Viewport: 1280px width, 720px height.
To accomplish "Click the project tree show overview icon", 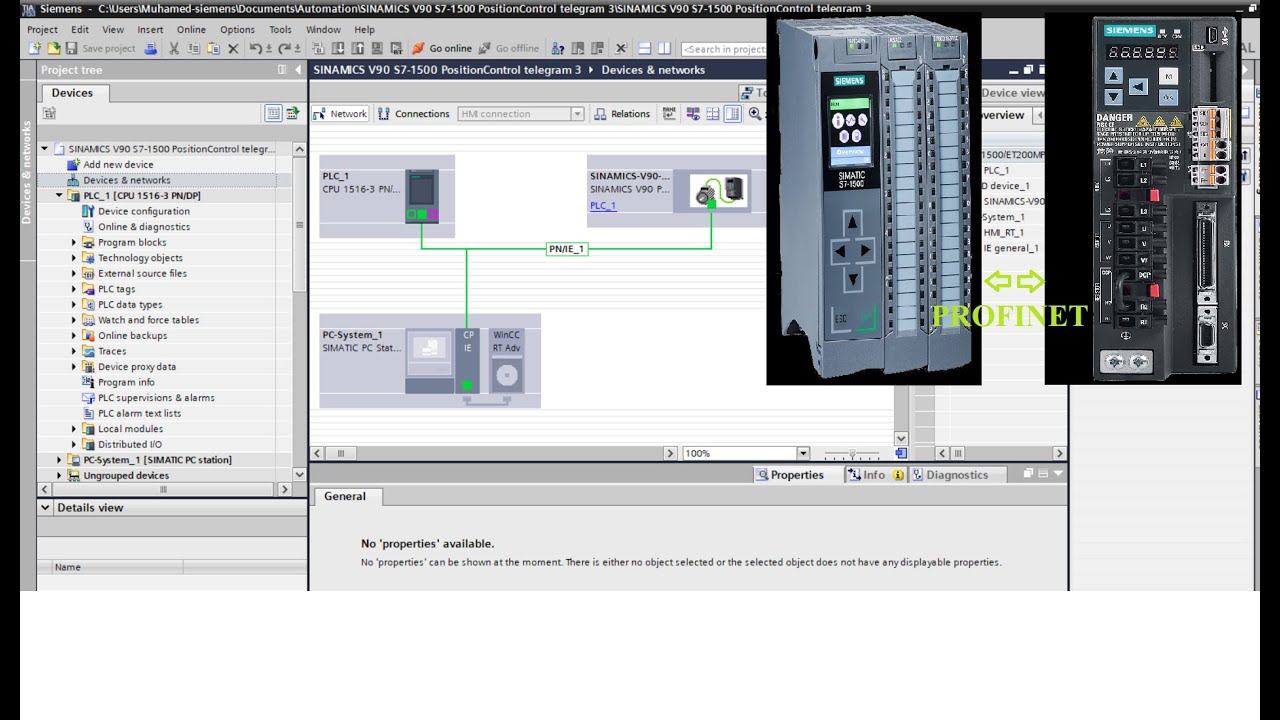I will pyautogui.click(x=292, y=114).
